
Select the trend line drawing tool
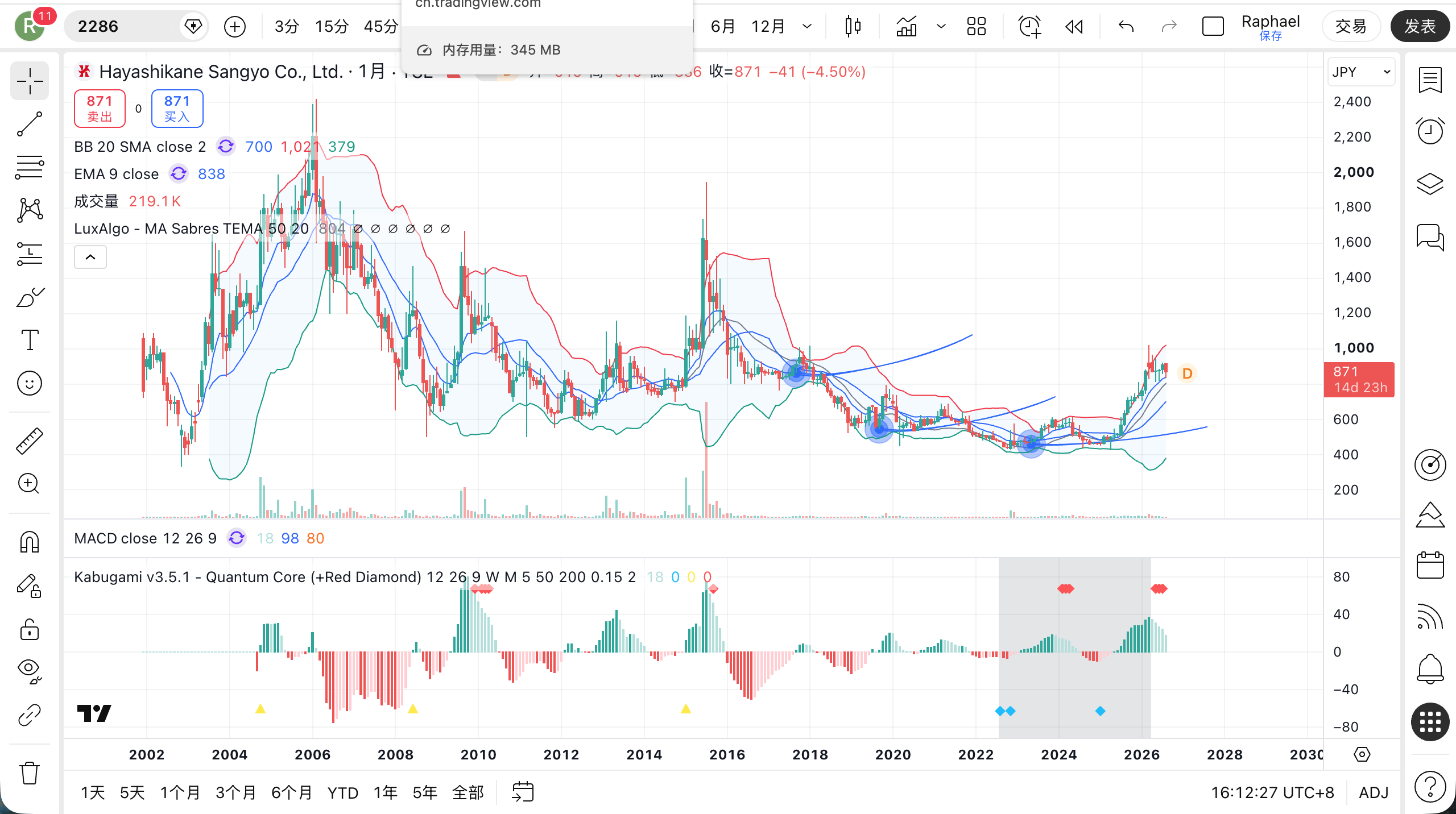click(30, 124)
